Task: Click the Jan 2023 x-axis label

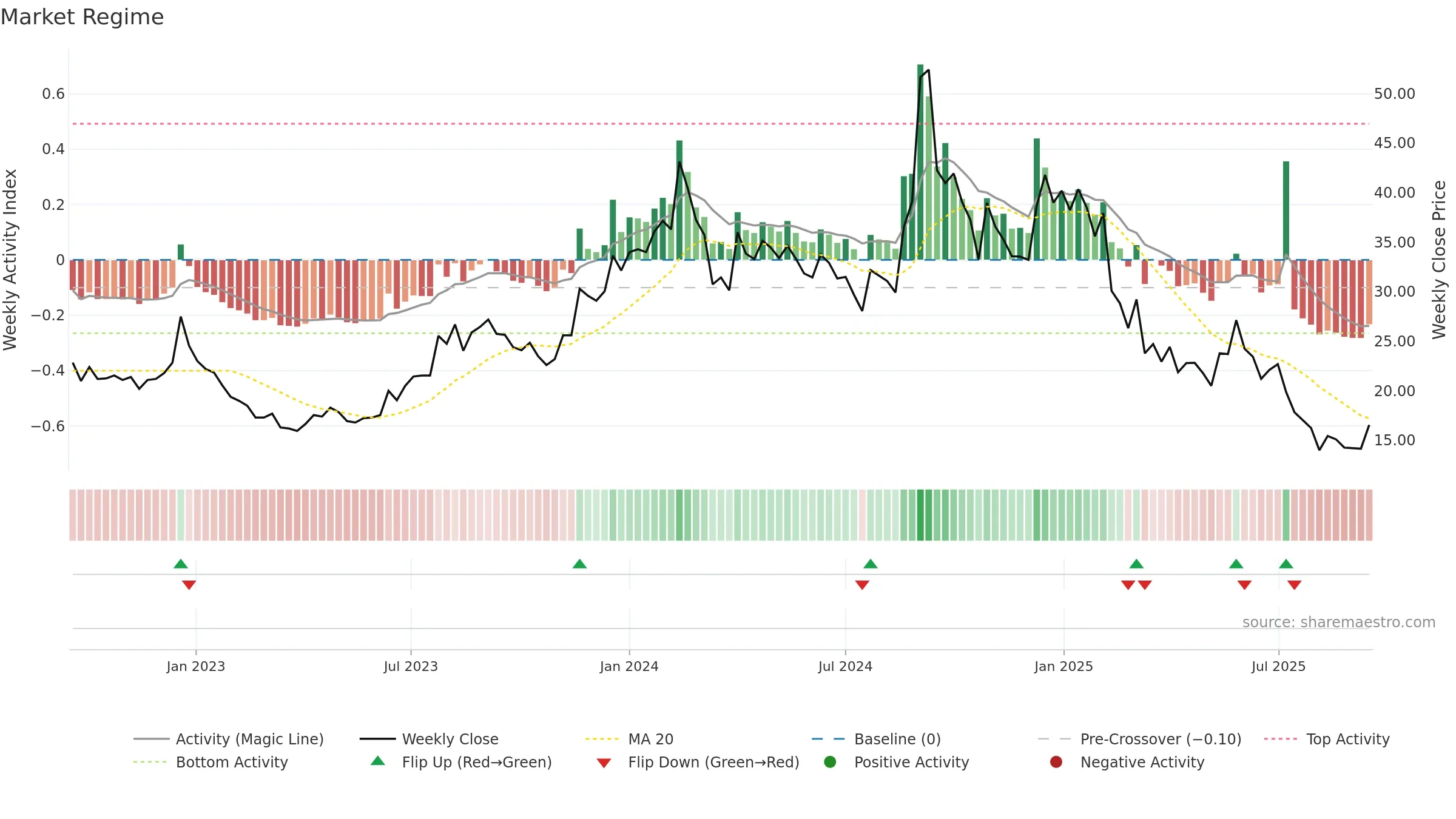Action: click(196, 666)
